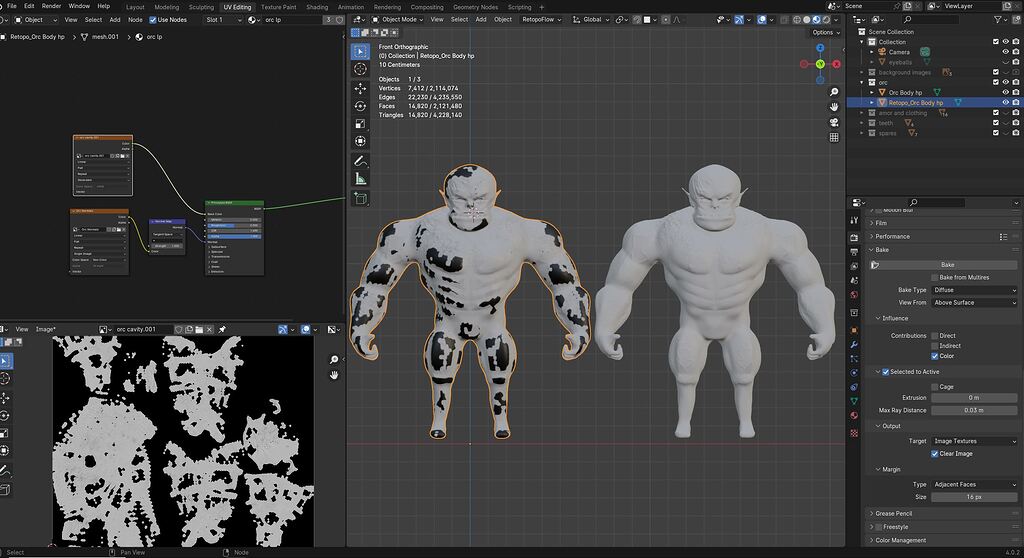Image resolution: width=1024 pixels, height=558 pixels.
Task: Open the Margin Type dropdown
Action: tap(974, 484)
